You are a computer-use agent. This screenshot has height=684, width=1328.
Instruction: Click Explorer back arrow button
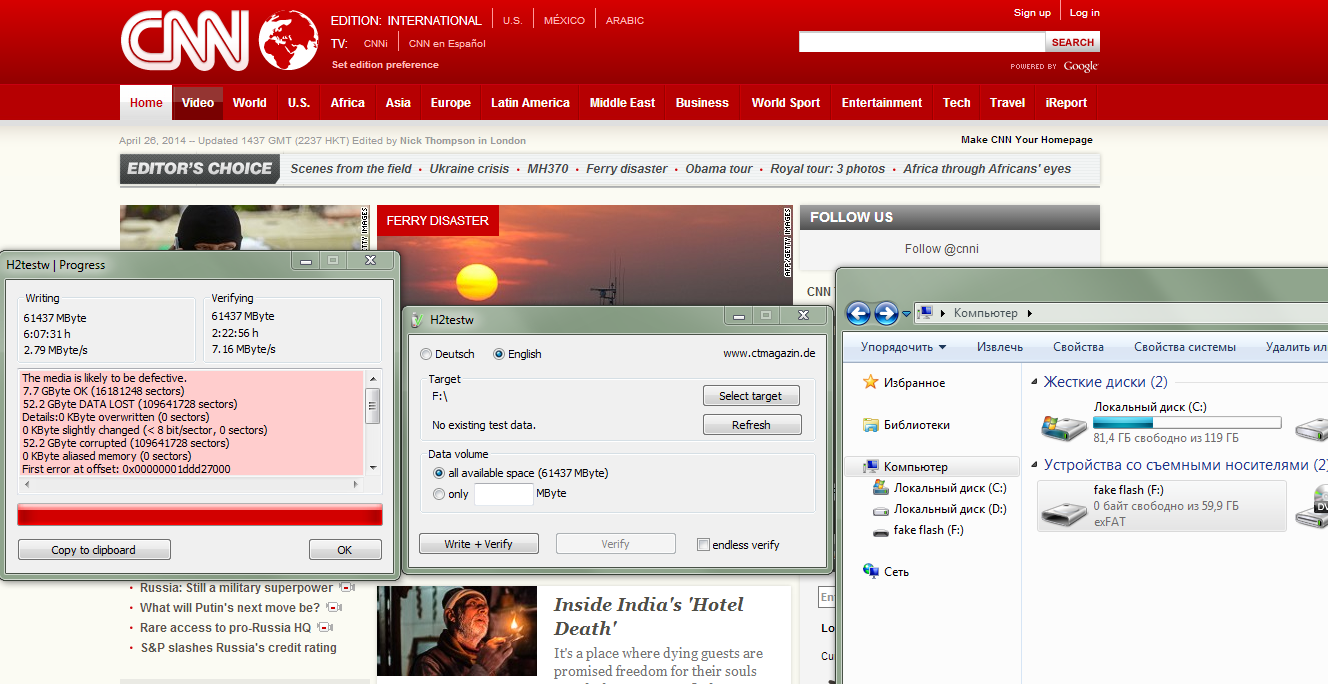tap(858, 314)
